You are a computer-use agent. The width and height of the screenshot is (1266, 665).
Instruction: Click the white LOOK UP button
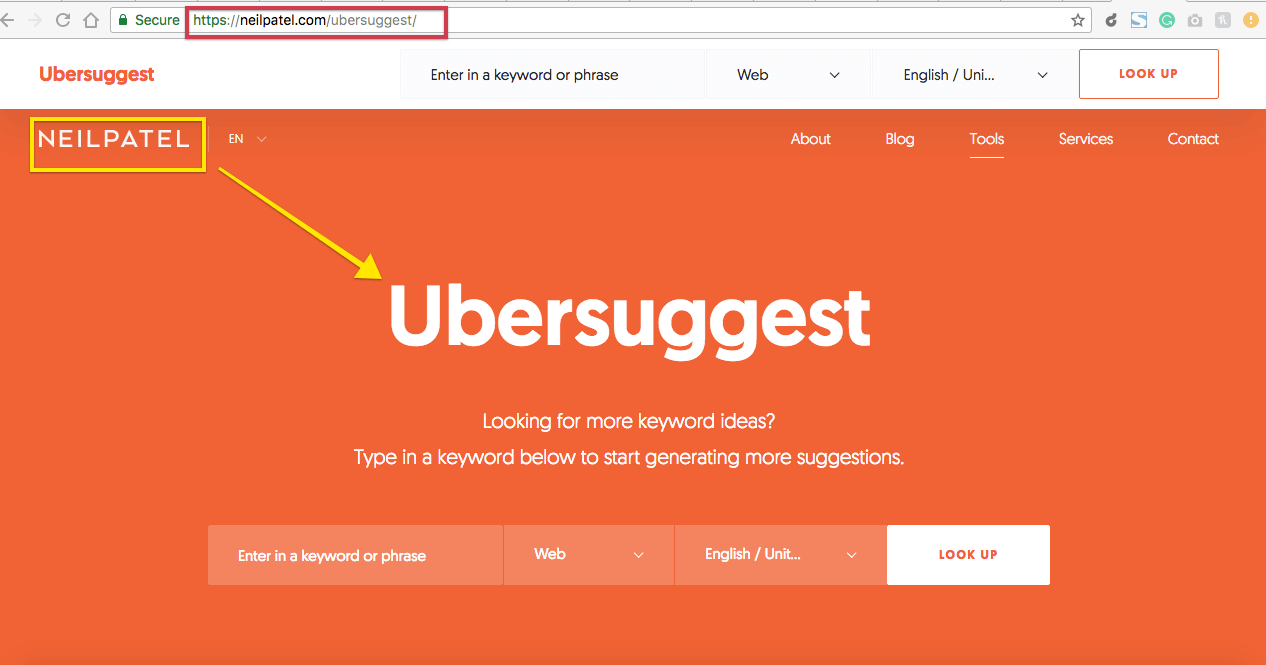[x=968, y=555]
